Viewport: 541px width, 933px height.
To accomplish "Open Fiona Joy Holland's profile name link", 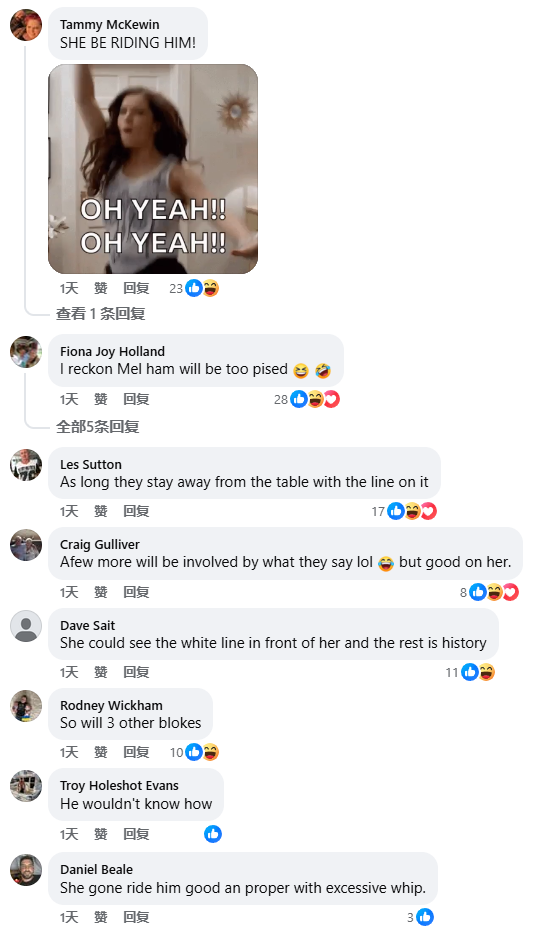I will point(112,352).
